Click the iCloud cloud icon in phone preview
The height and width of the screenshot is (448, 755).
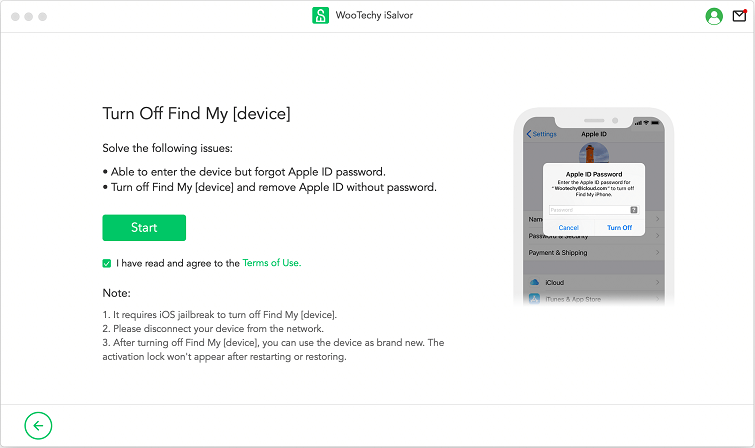tap(535, 283)
